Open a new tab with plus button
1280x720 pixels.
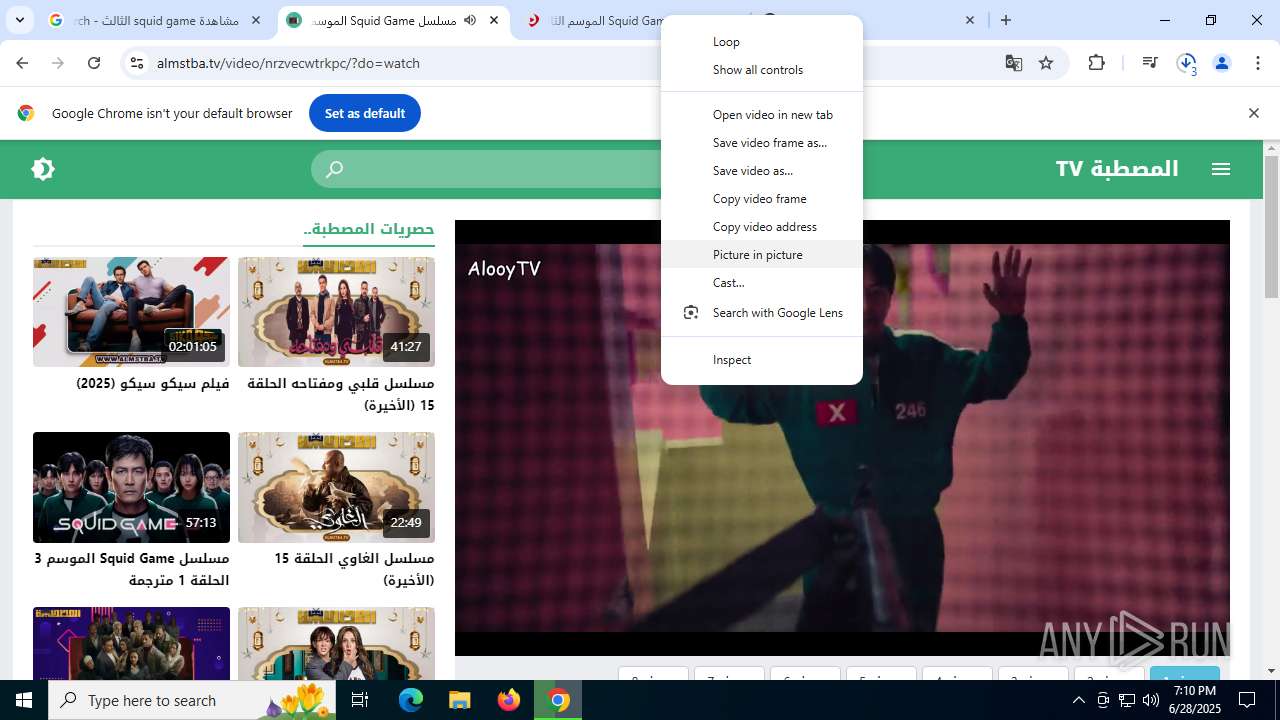(1006, 20)
